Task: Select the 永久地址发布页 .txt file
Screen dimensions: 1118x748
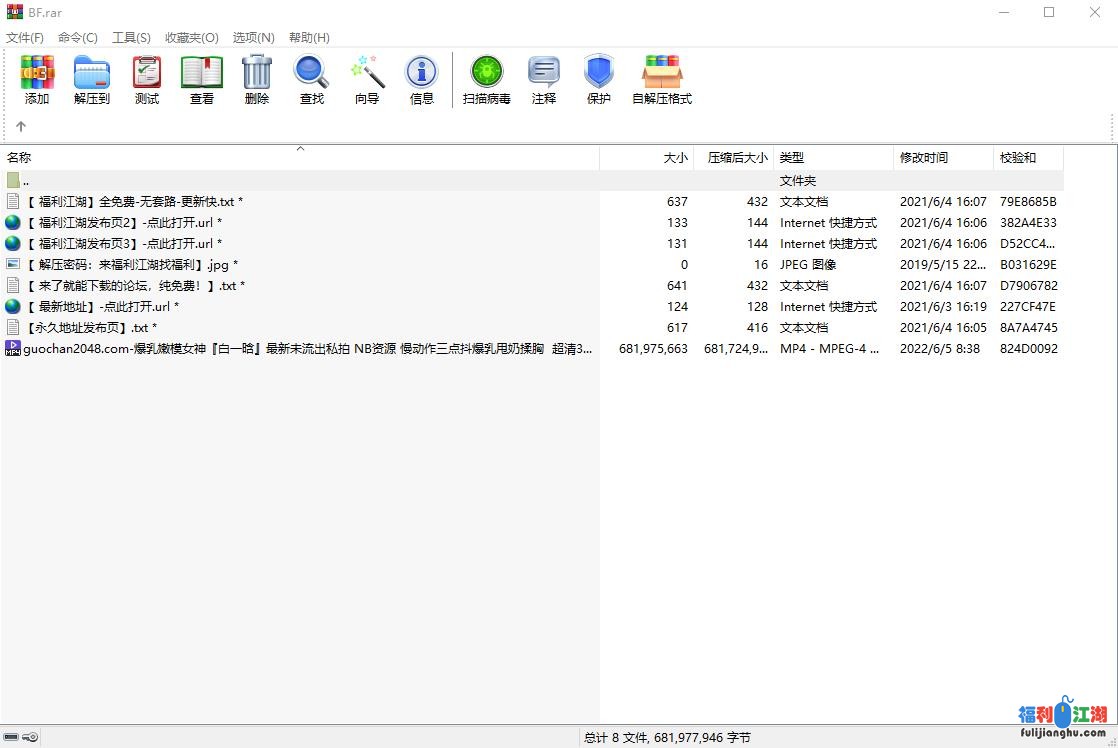Action: coord(90,328)
